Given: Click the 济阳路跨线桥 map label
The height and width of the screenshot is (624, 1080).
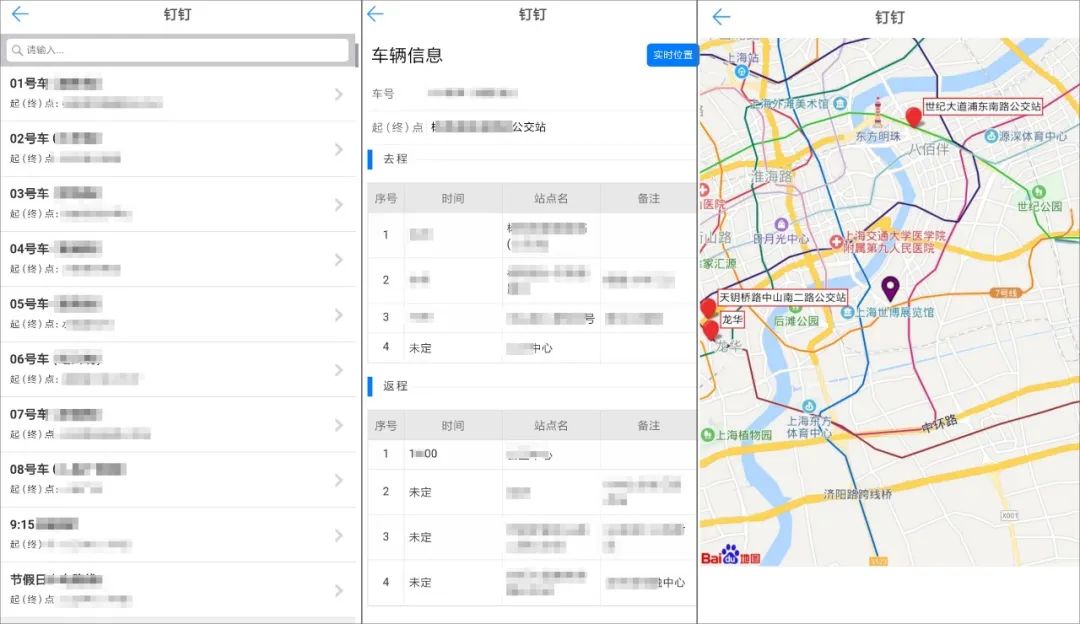Looking at the screenshot, I should [x=858, y=495].
